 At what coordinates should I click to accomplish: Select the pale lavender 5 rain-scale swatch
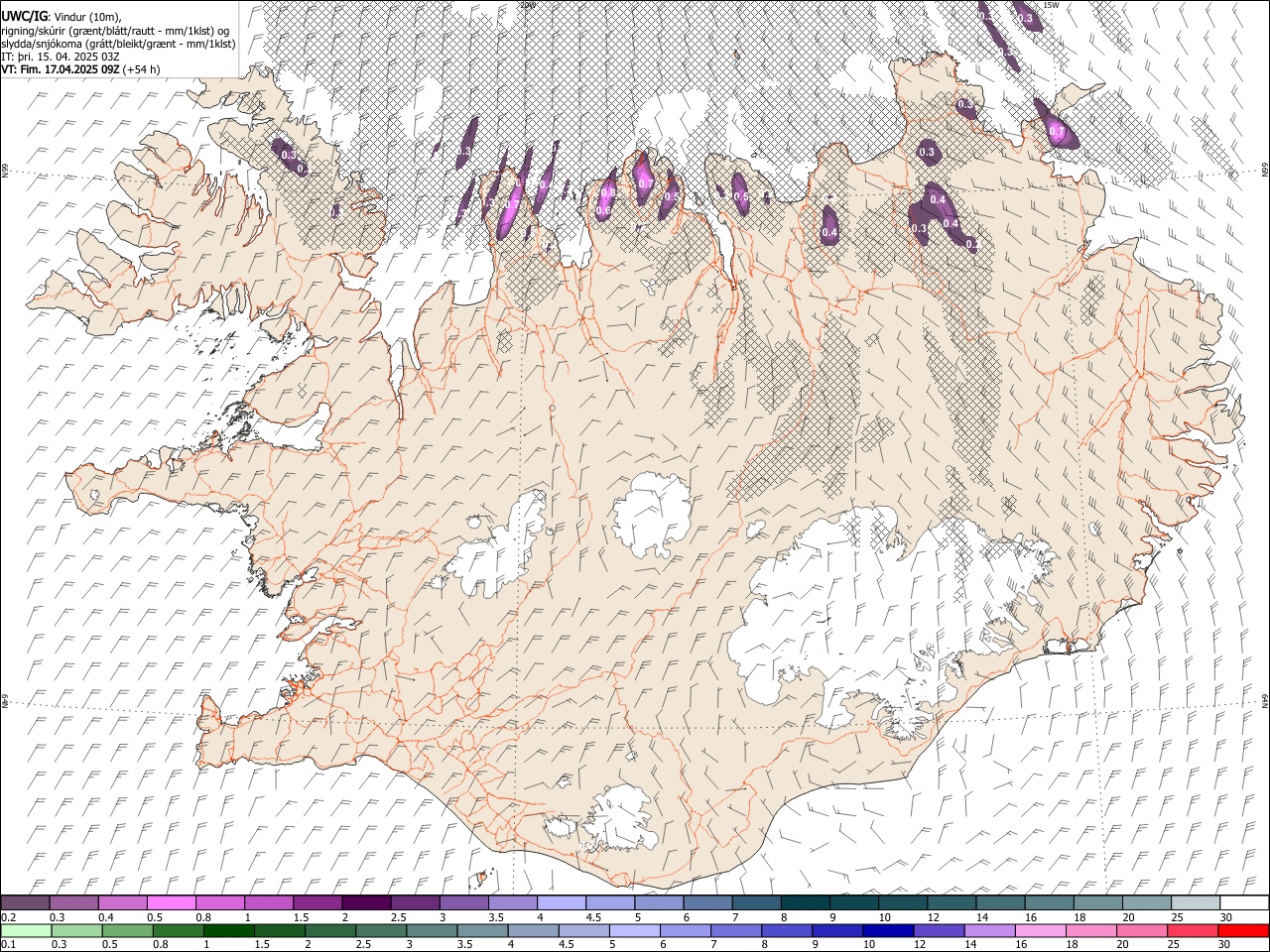(x=634, y=930)
